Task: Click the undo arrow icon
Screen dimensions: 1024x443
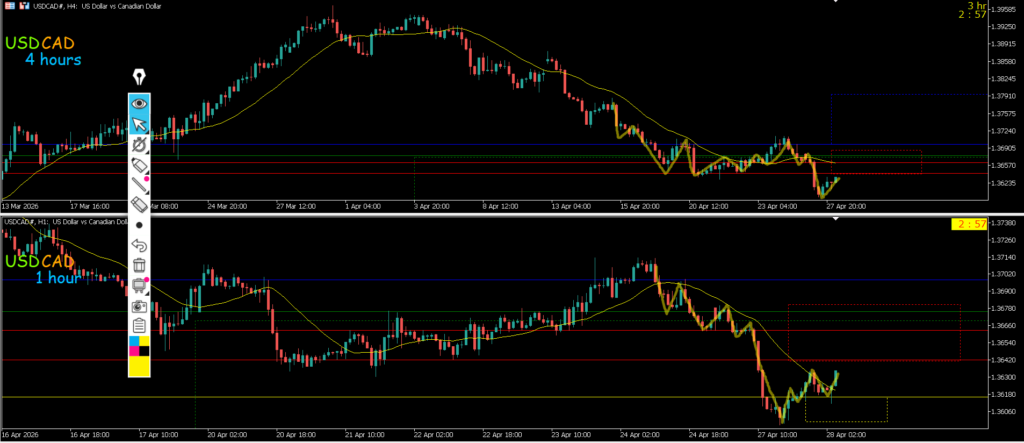Action: tap(139, 245)
